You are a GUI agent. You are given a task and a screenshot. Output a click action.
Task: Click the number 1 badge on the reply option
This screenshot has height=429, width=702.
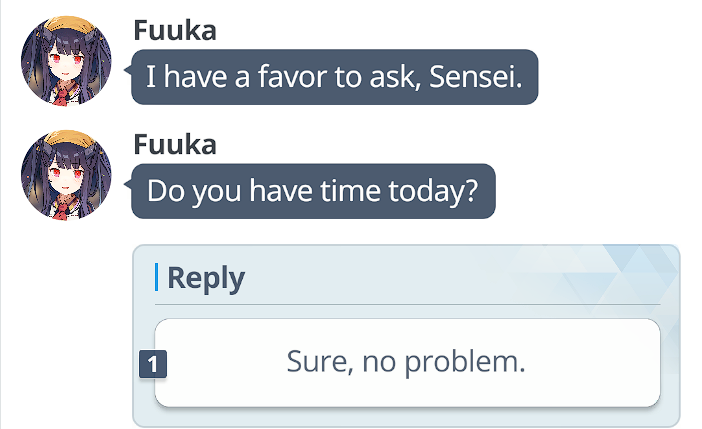pyautogui.click(x=152, y=365)
